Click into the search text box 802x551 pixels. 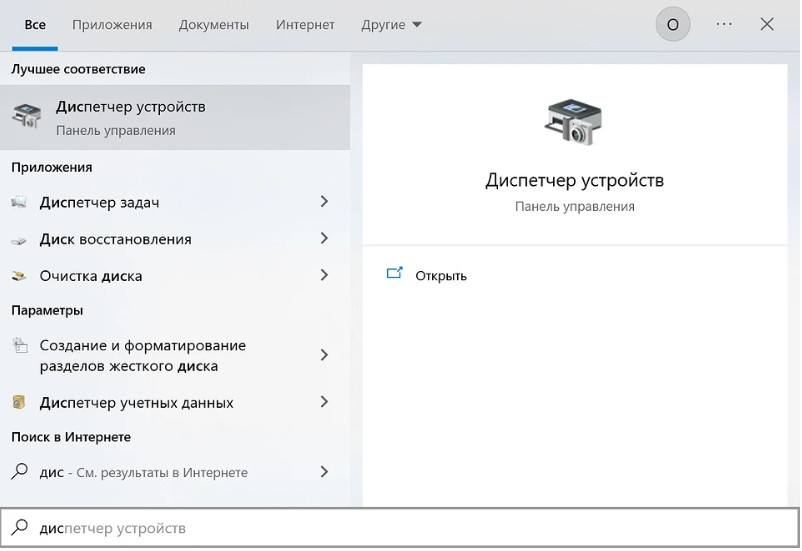pos(400,528)
